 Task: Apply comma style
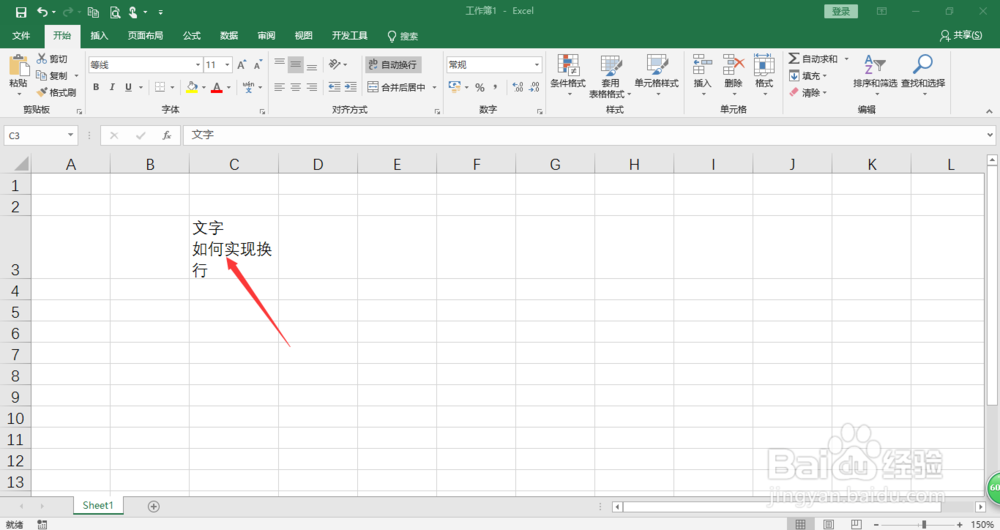click(x=496, y=87)
